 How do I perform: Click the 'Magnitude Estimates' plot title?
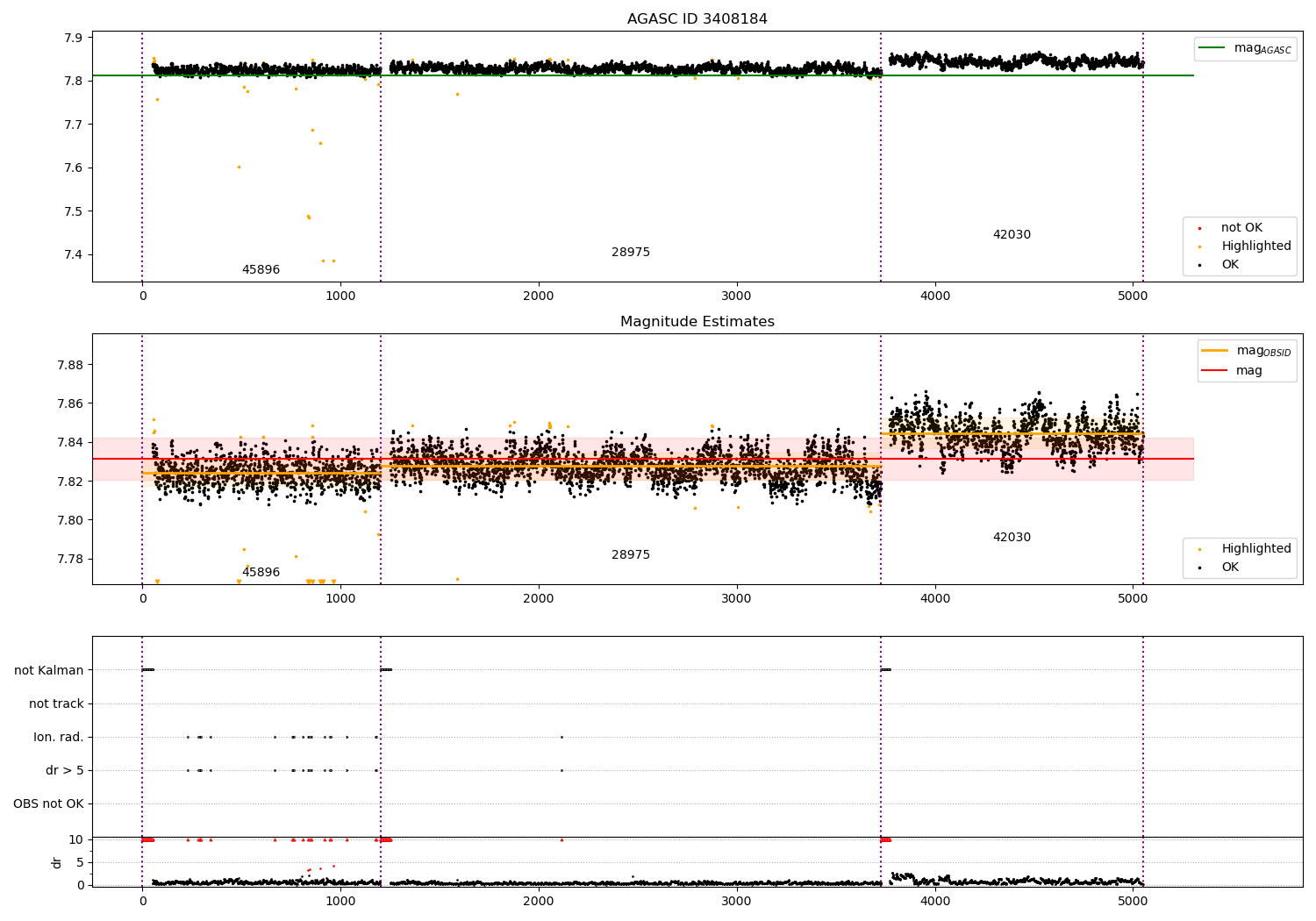pos(697,322)
